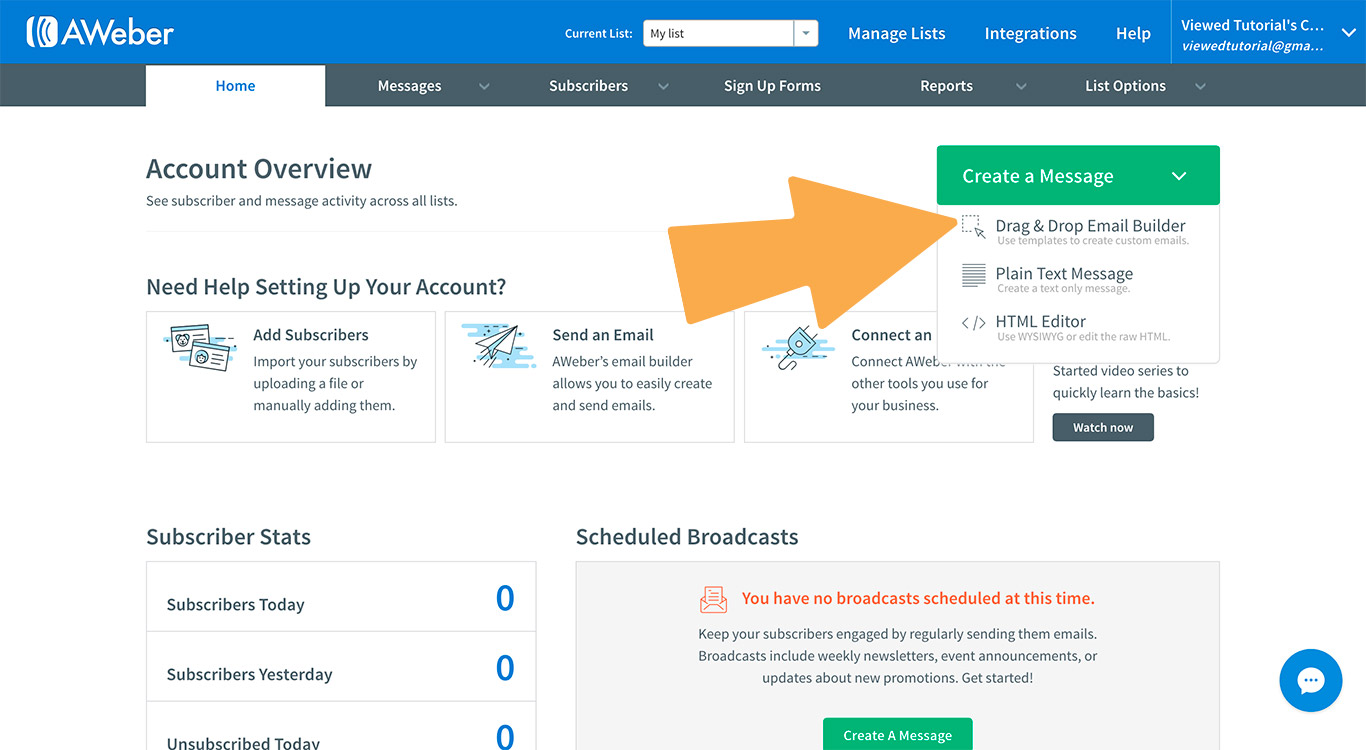Click the Subscribers Today count

click(505, 598)
